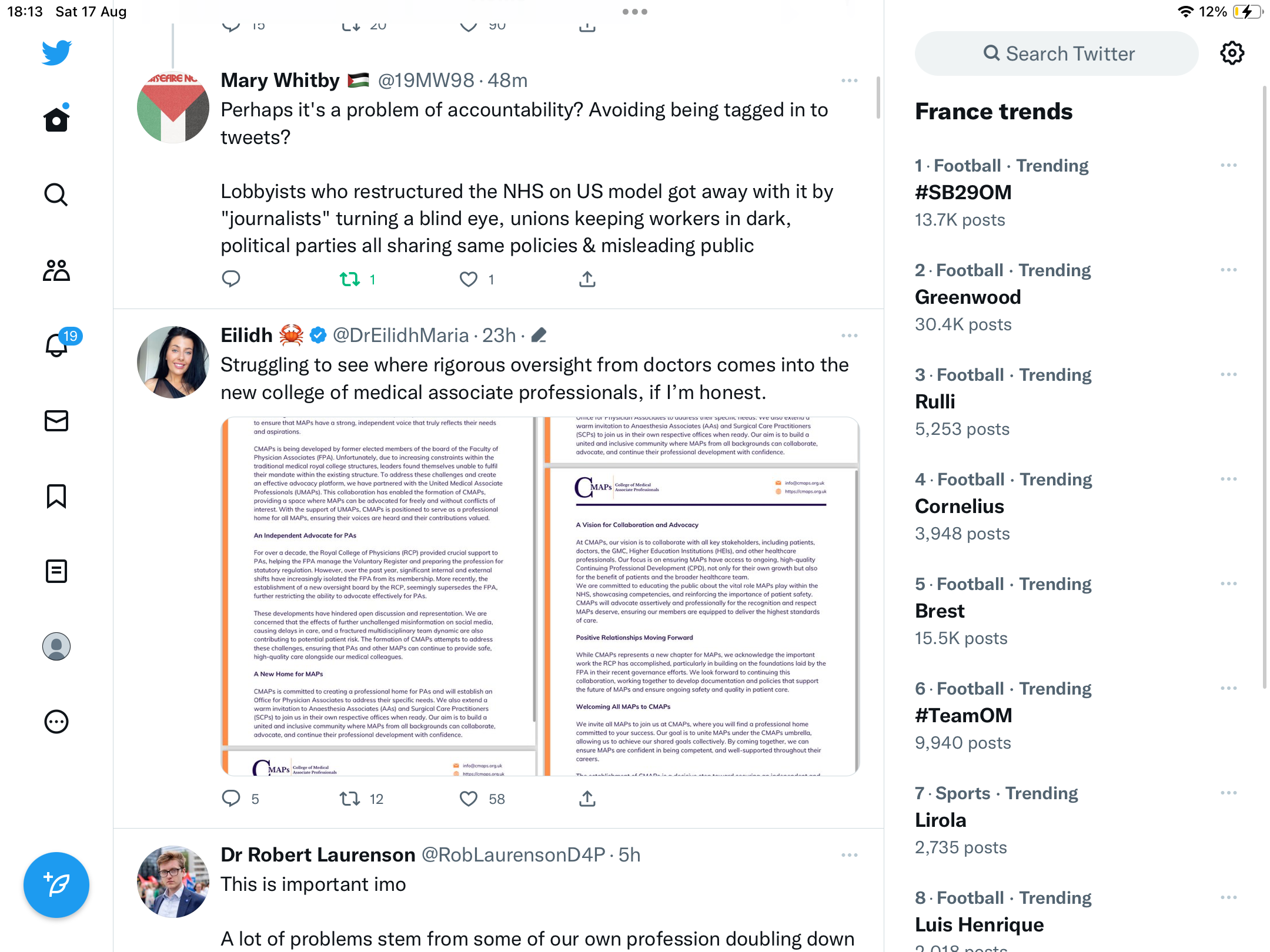Open the left CMAPs document image
Viewport: 1270px width, 952px height.
point(380,596)
